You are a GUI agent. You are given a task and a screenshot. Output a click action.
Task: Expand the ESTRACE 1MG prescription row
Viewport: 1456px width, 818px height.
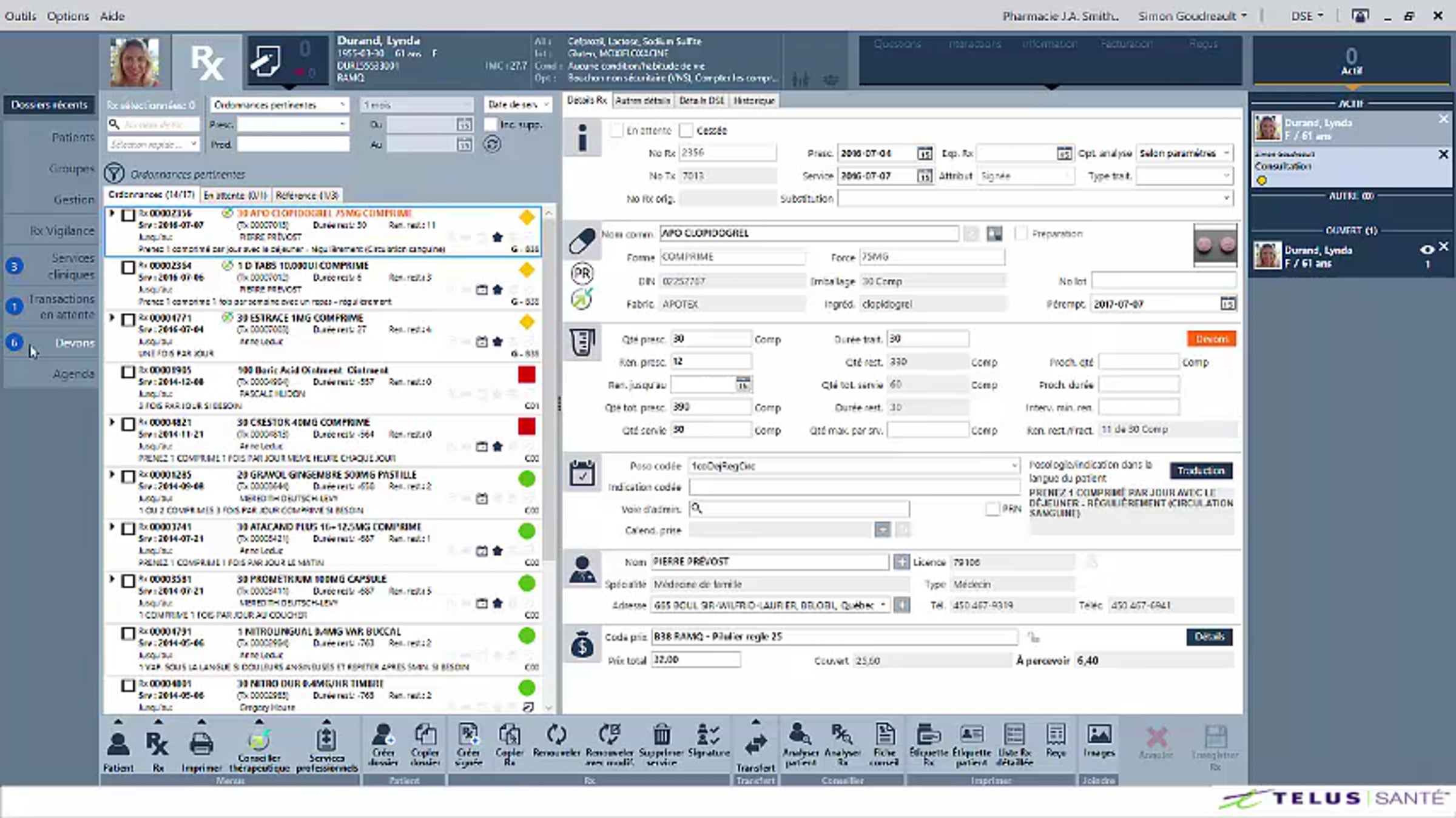(112, 317)
